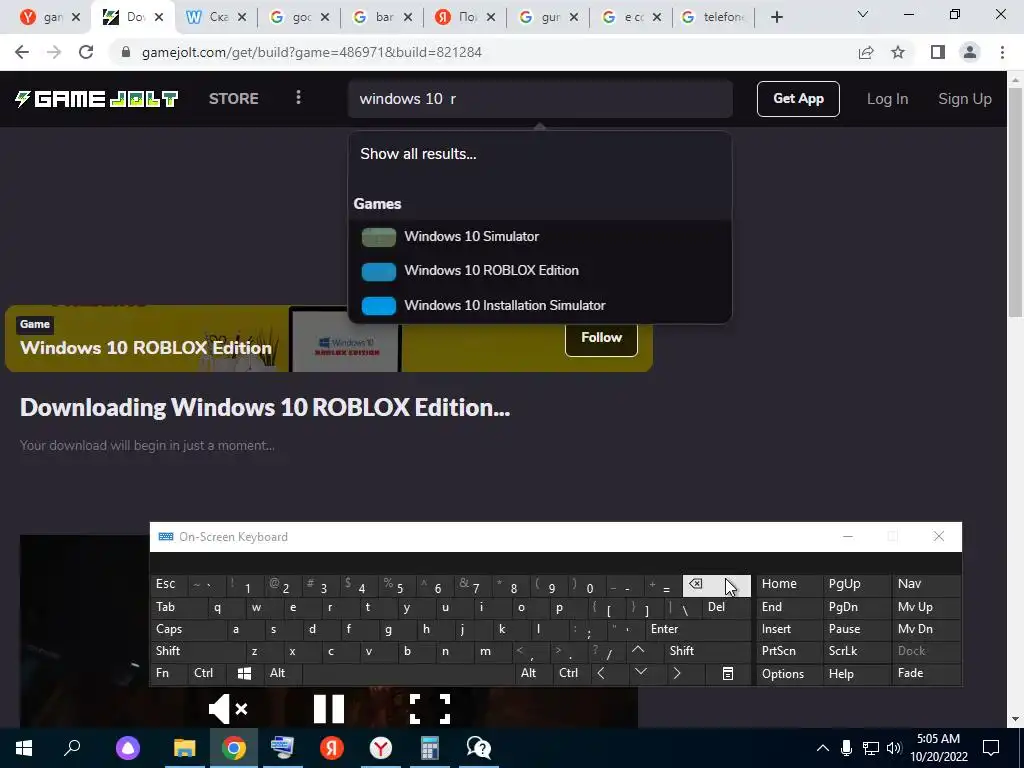Open Alice assistant in taskbar

128,748
